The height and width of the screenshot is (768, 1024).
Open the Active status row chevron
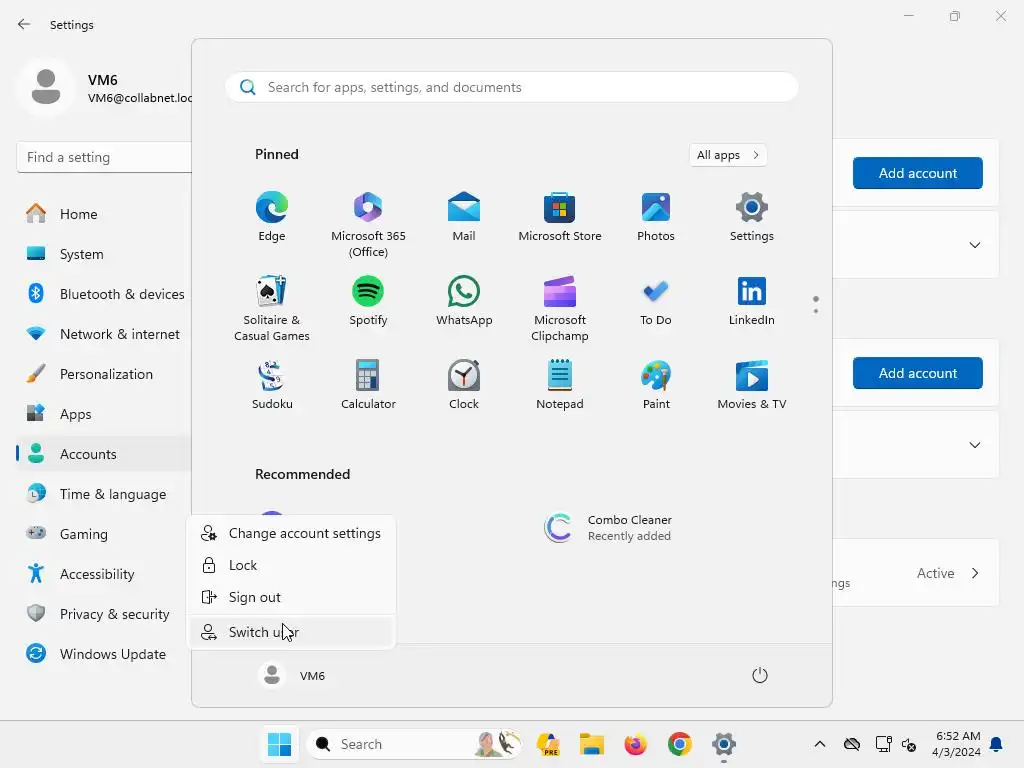pos(975,573)
